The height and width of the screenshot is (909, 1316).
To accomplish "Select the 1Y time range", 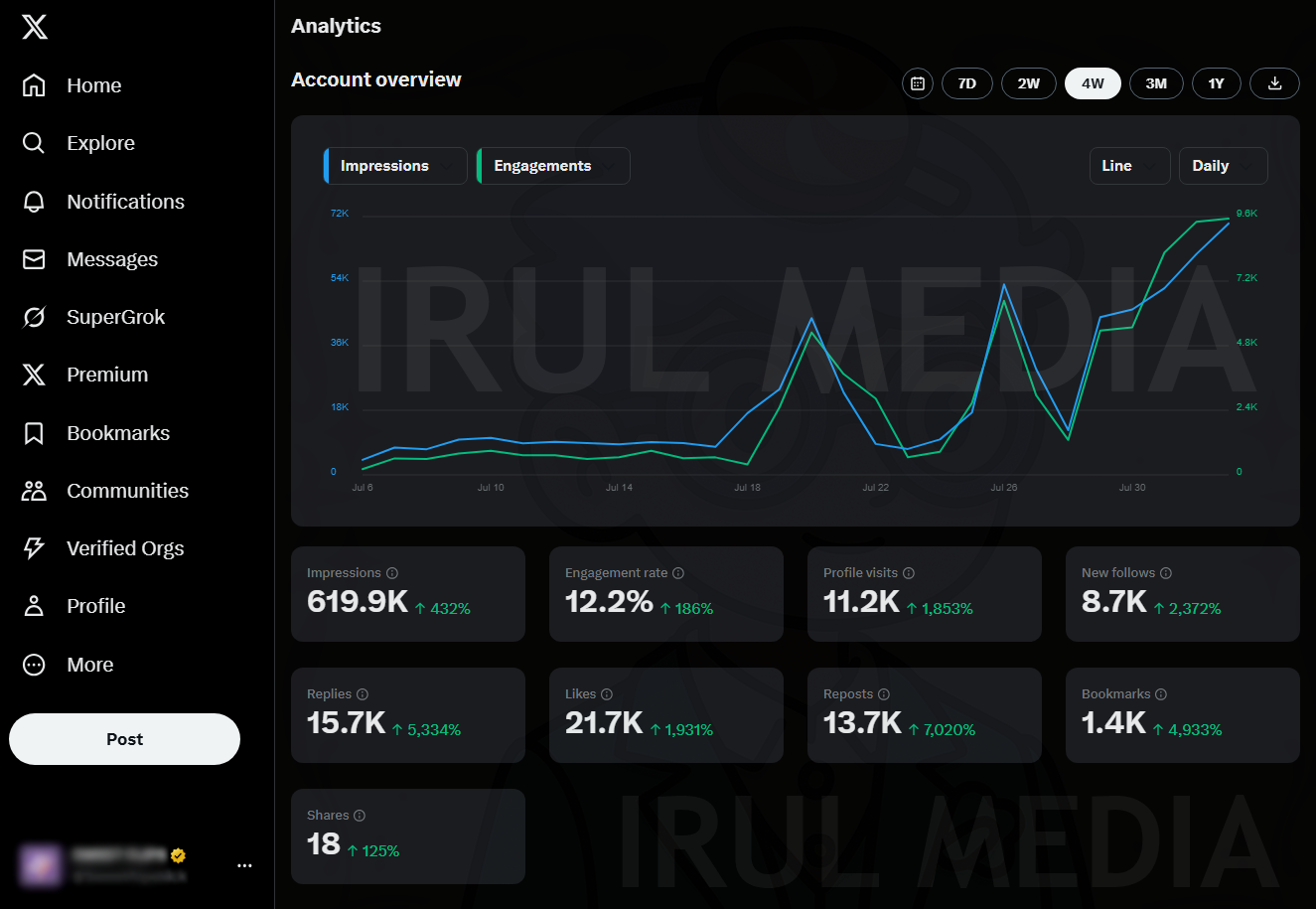I will pyautogui.click(x=1217, y=83).
